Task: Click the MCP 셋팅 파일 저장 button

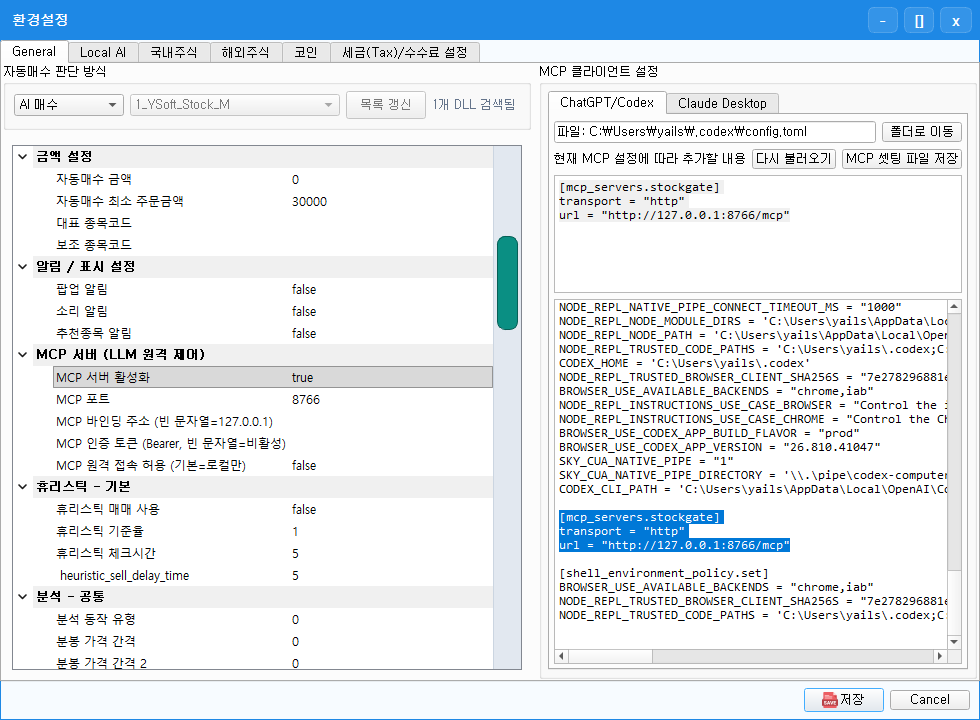Action: 901,159
